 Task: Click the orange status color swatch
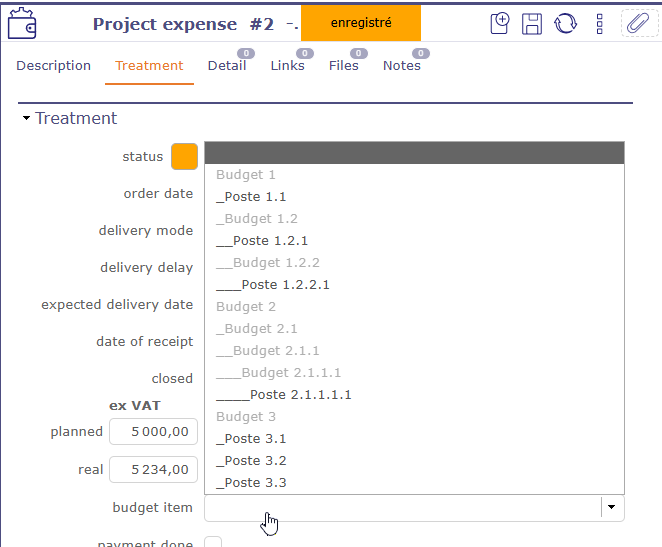tap(184, 157)
